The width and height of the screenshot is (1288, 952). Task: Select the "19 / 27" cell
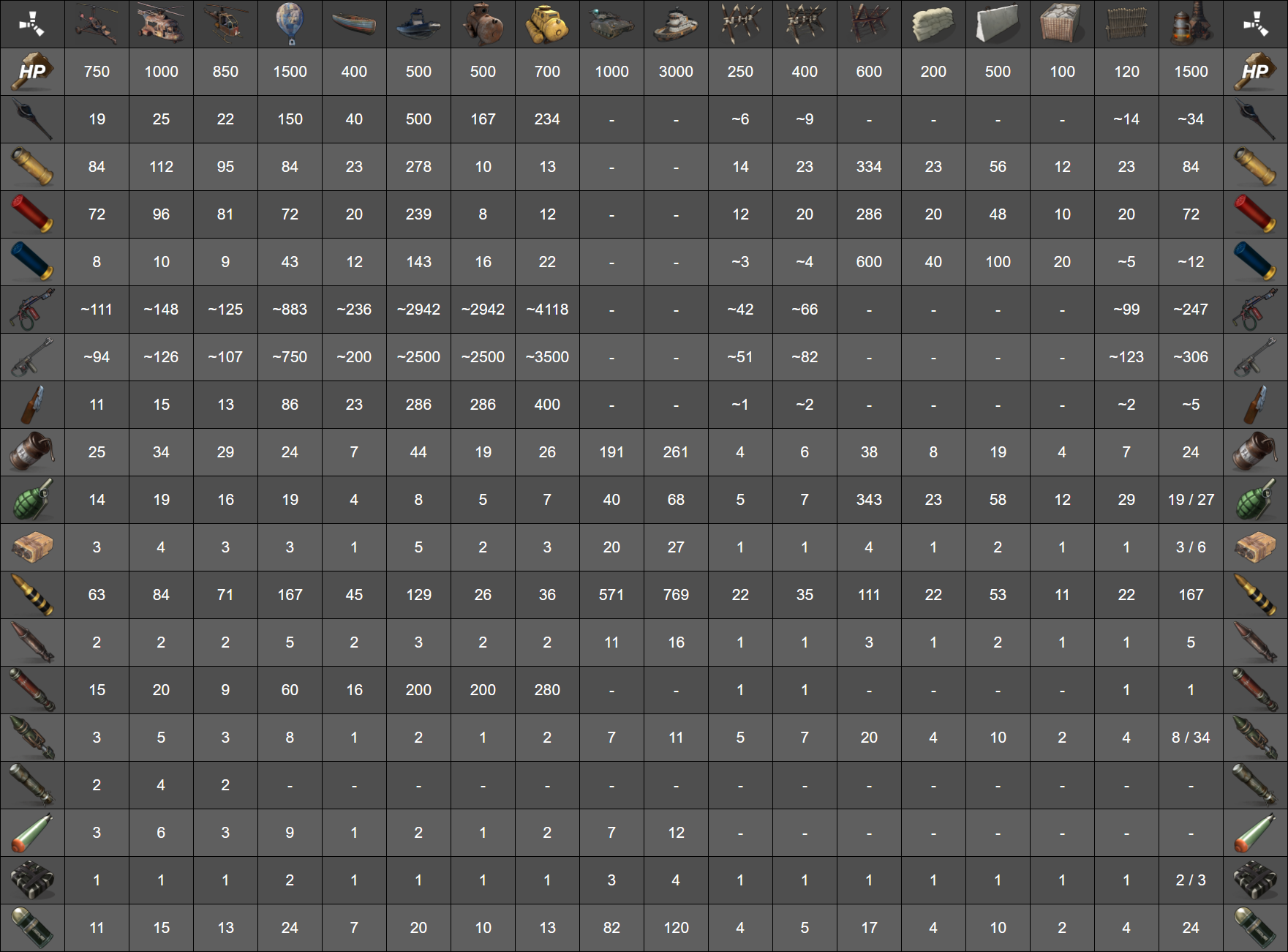[1191, 500]
